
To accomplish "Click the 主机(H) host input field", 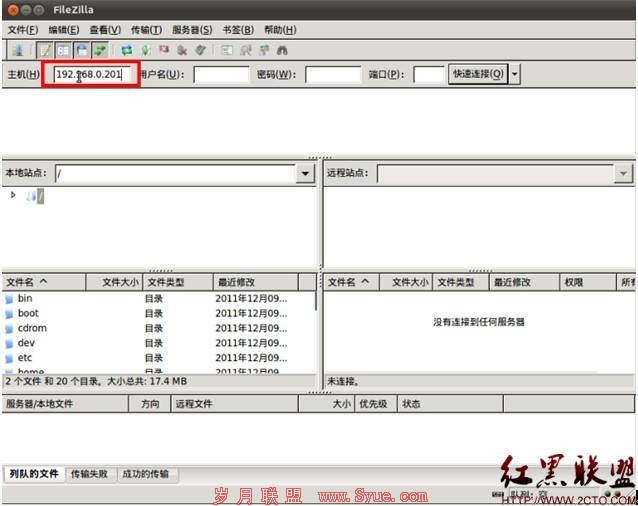I will [x=92, y=74].
